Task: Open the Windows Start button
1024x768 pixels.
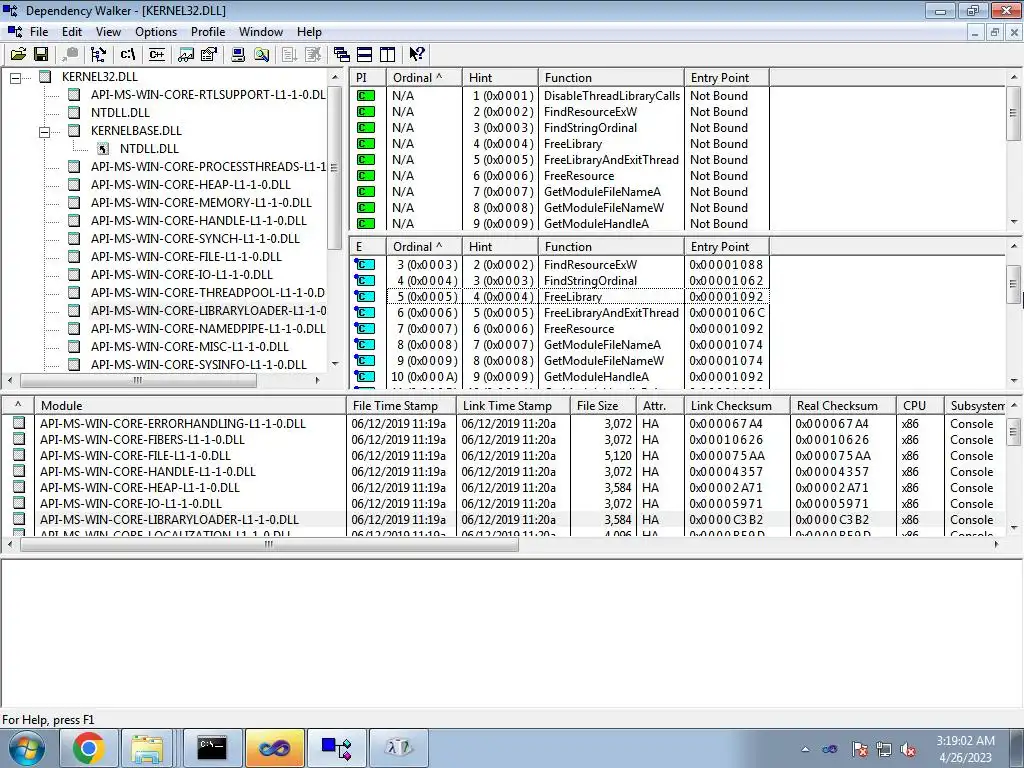Action: pos(27,748)
